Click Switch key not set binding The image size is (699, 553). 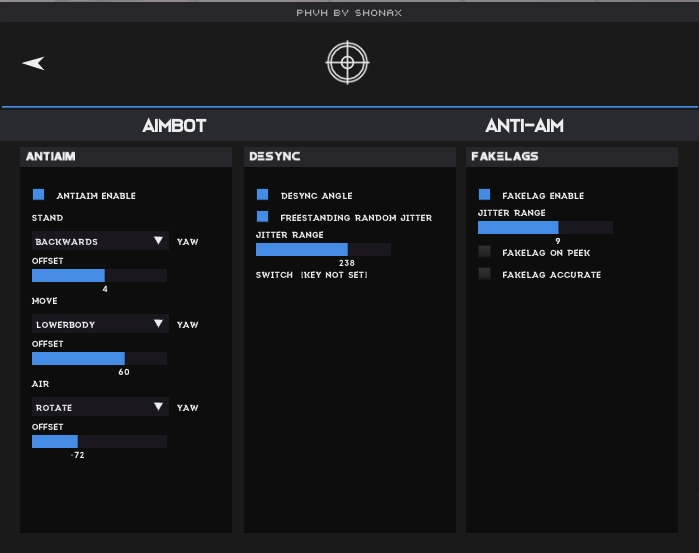[x=312, y=275]
